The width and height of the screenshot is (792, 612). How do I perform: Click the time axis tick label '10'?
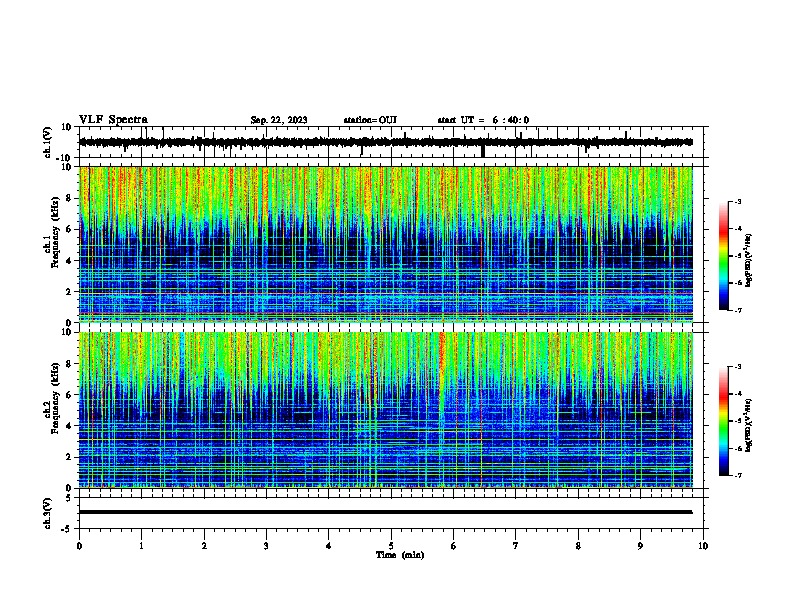[703, 546]
